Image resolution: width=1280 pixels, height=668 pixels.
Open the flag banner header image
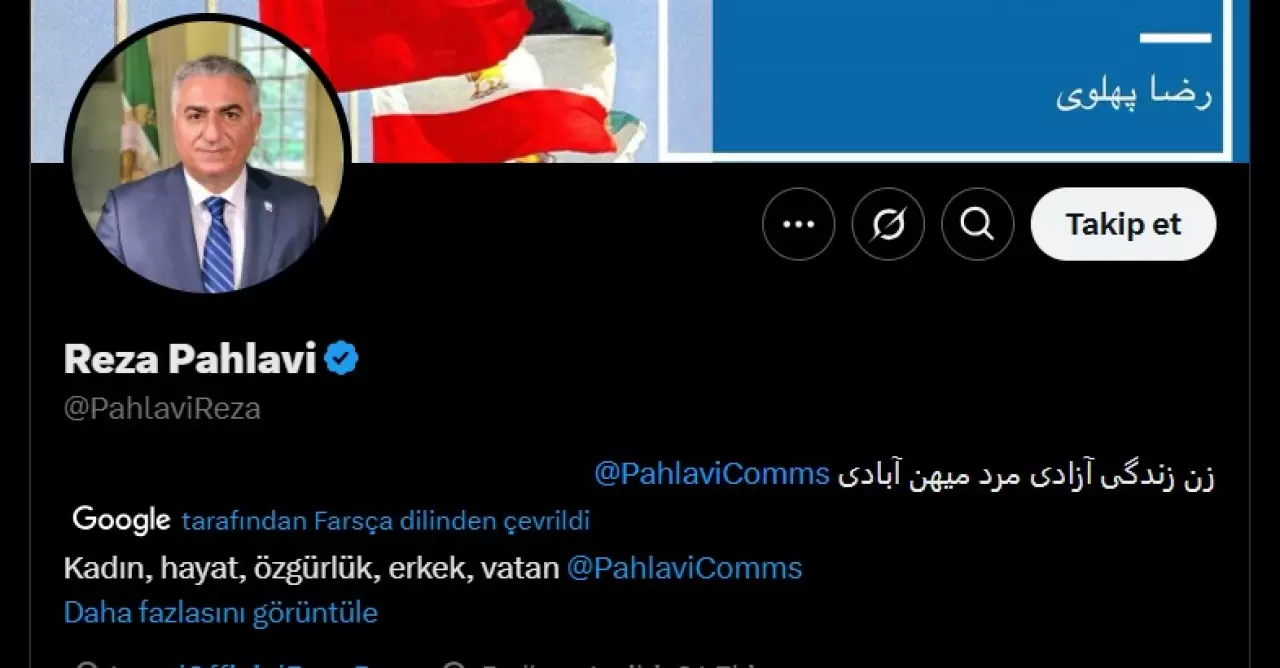tap(640, 80)
